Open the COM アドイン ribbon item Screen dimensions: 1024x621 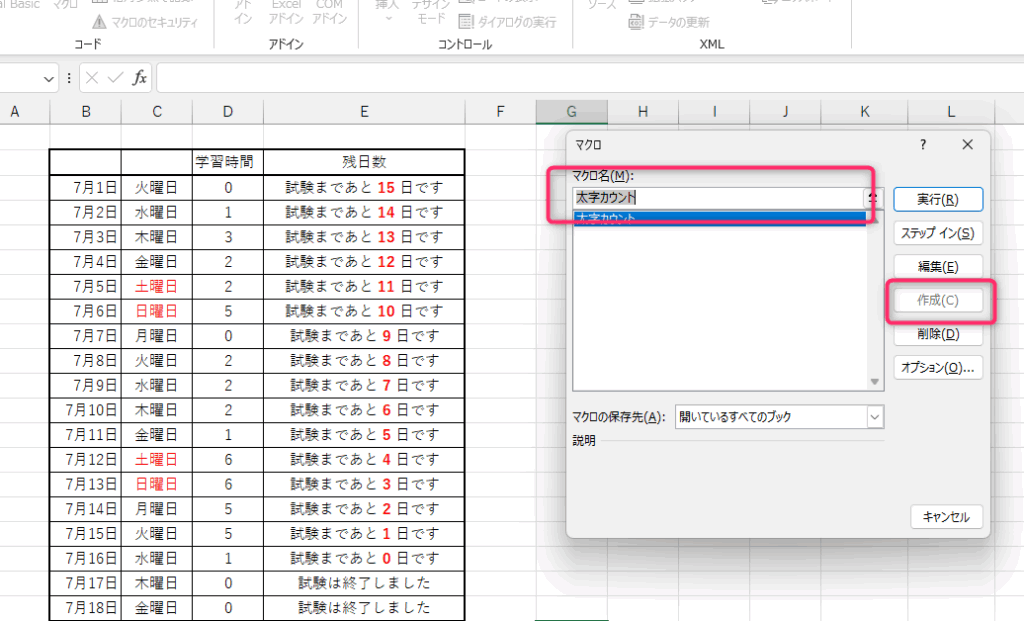(x=329, y=11)
